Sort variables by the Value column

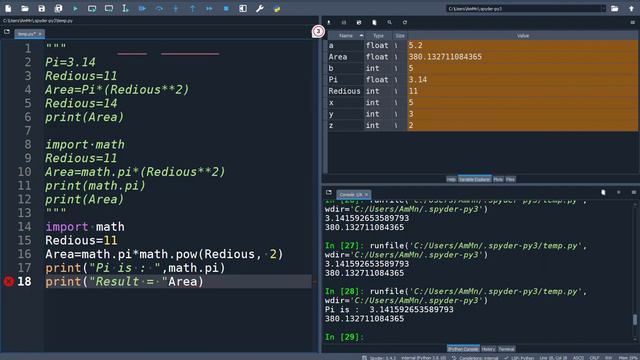tap(522, 36)
